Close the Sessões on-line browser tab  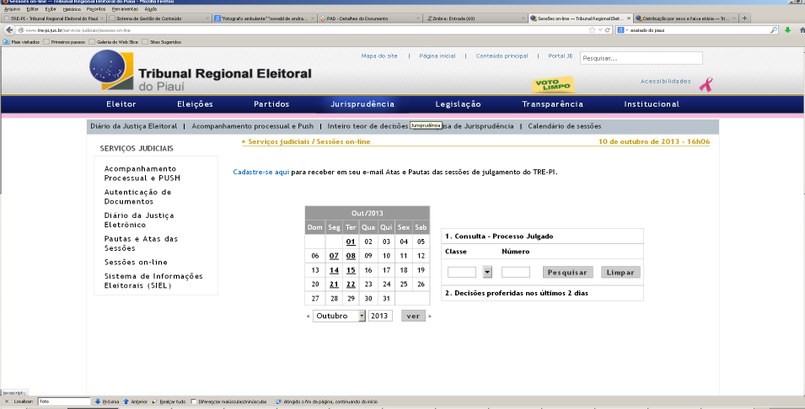point(629,18)
